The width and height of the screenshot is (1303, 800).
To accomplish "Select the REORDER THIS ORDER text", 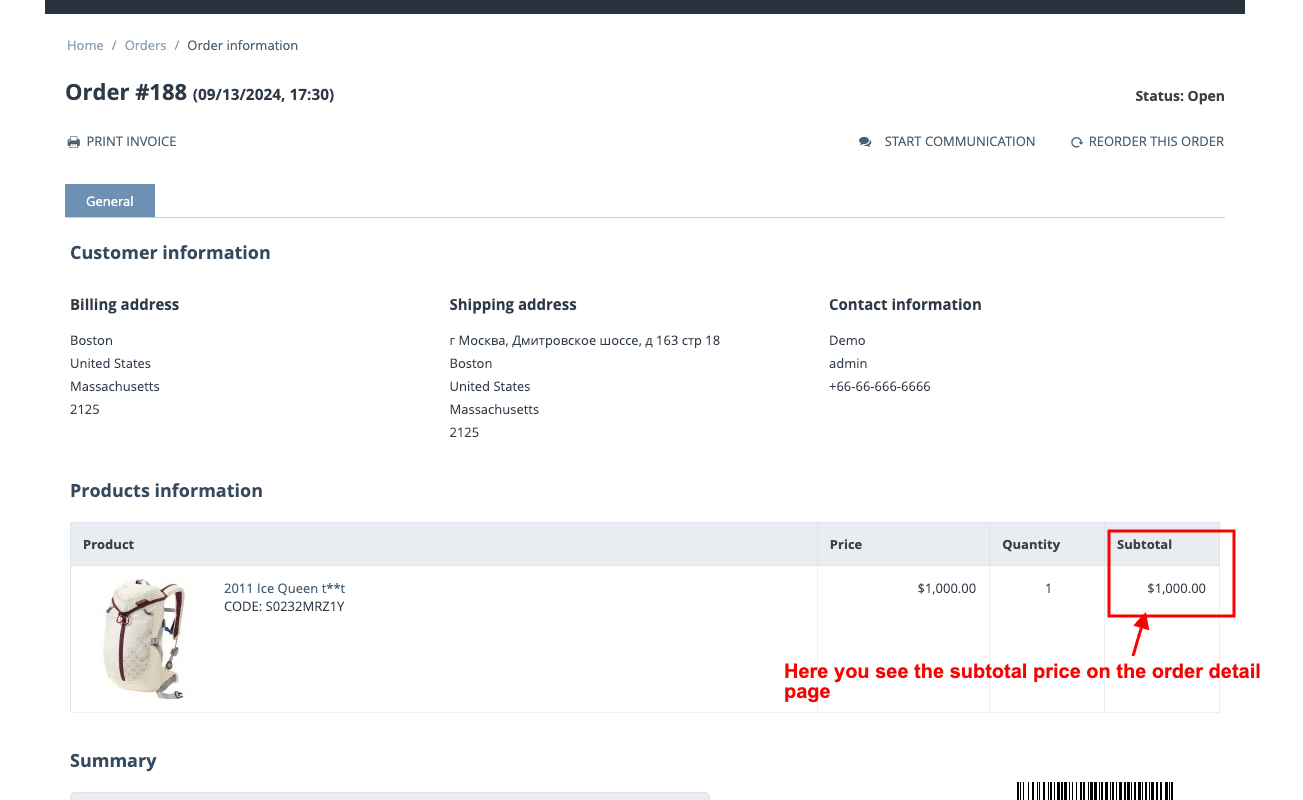I will pos(1156,141).
